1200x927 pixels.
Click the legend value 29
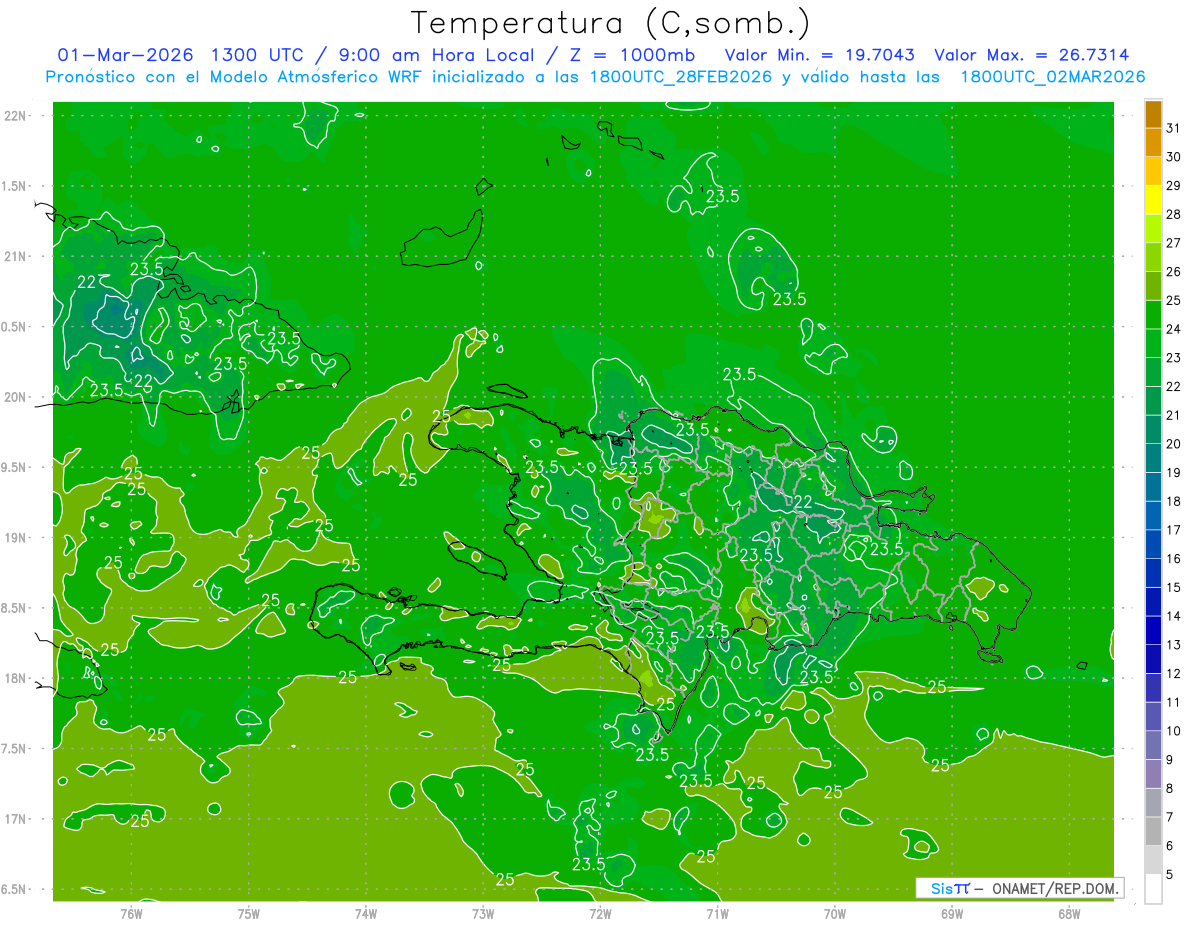1174,186
